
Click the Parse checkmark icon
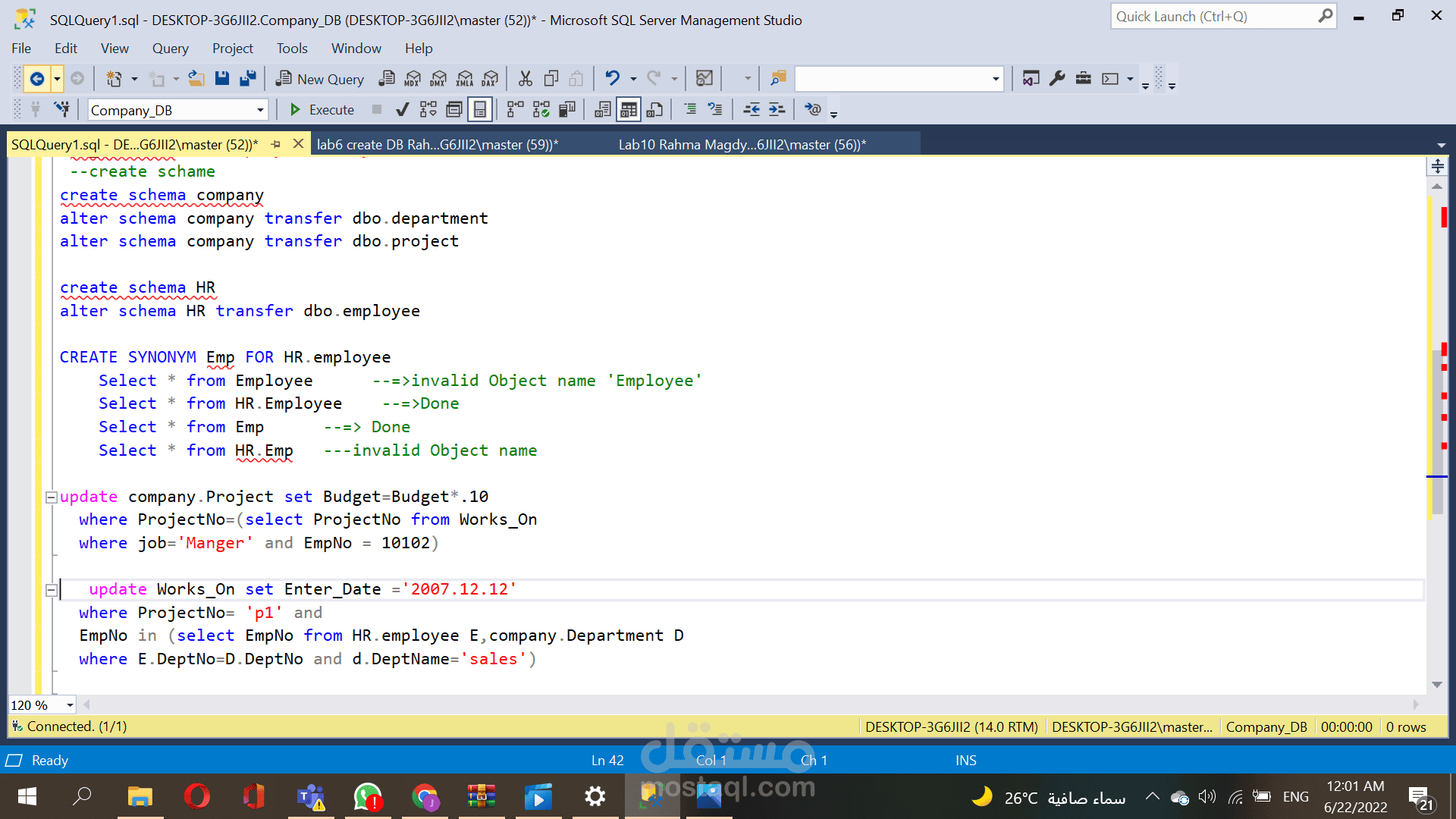tap(403, 110)
